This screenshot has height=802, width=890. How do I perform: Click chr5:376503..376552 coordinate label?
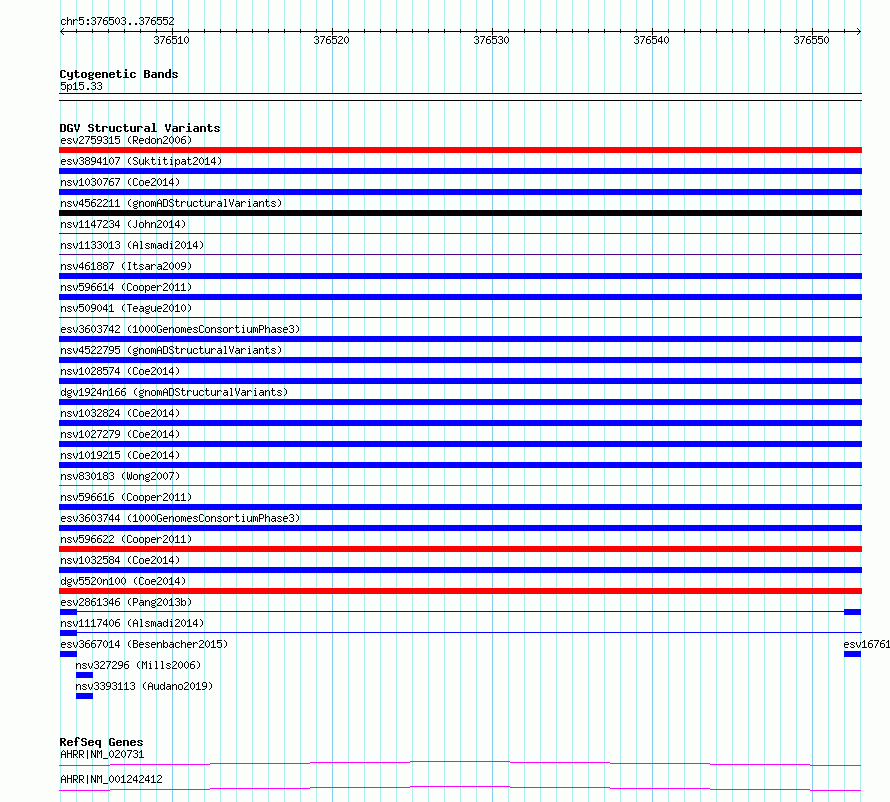coord(117,21)
